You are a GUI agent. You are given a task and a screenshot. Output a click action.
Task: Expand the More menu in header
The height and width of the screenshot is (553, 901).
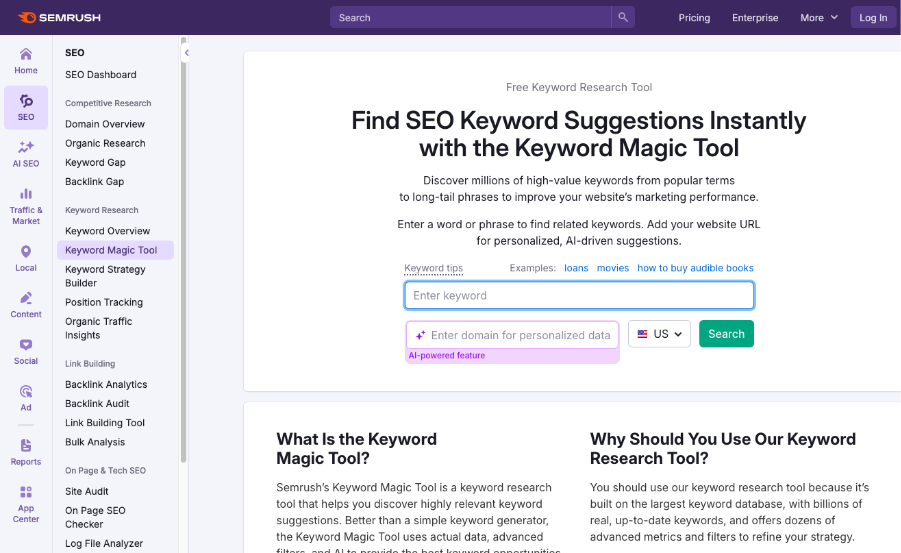[x=818, y=17]
